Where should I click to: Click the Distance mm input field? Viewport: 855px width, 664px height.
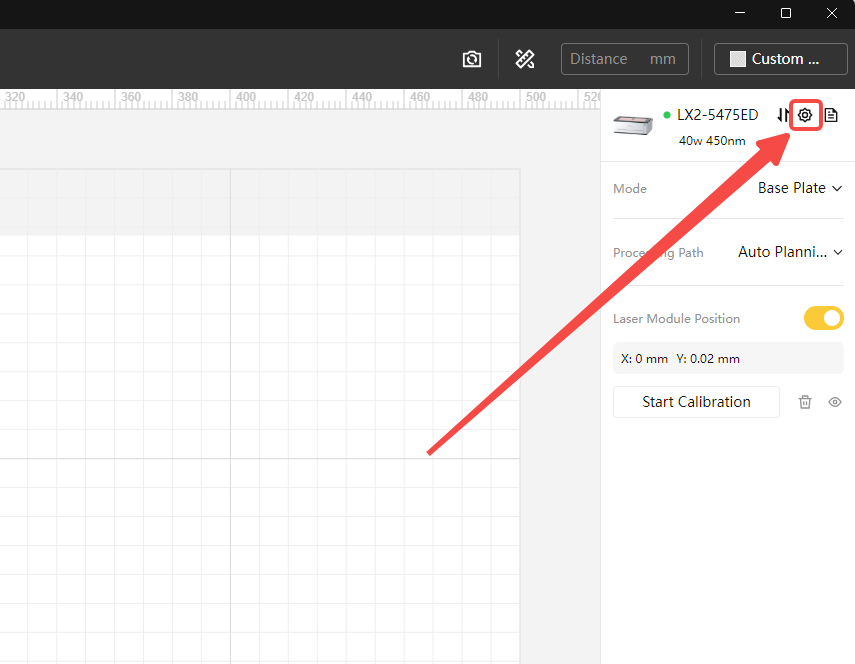(624, 59)
